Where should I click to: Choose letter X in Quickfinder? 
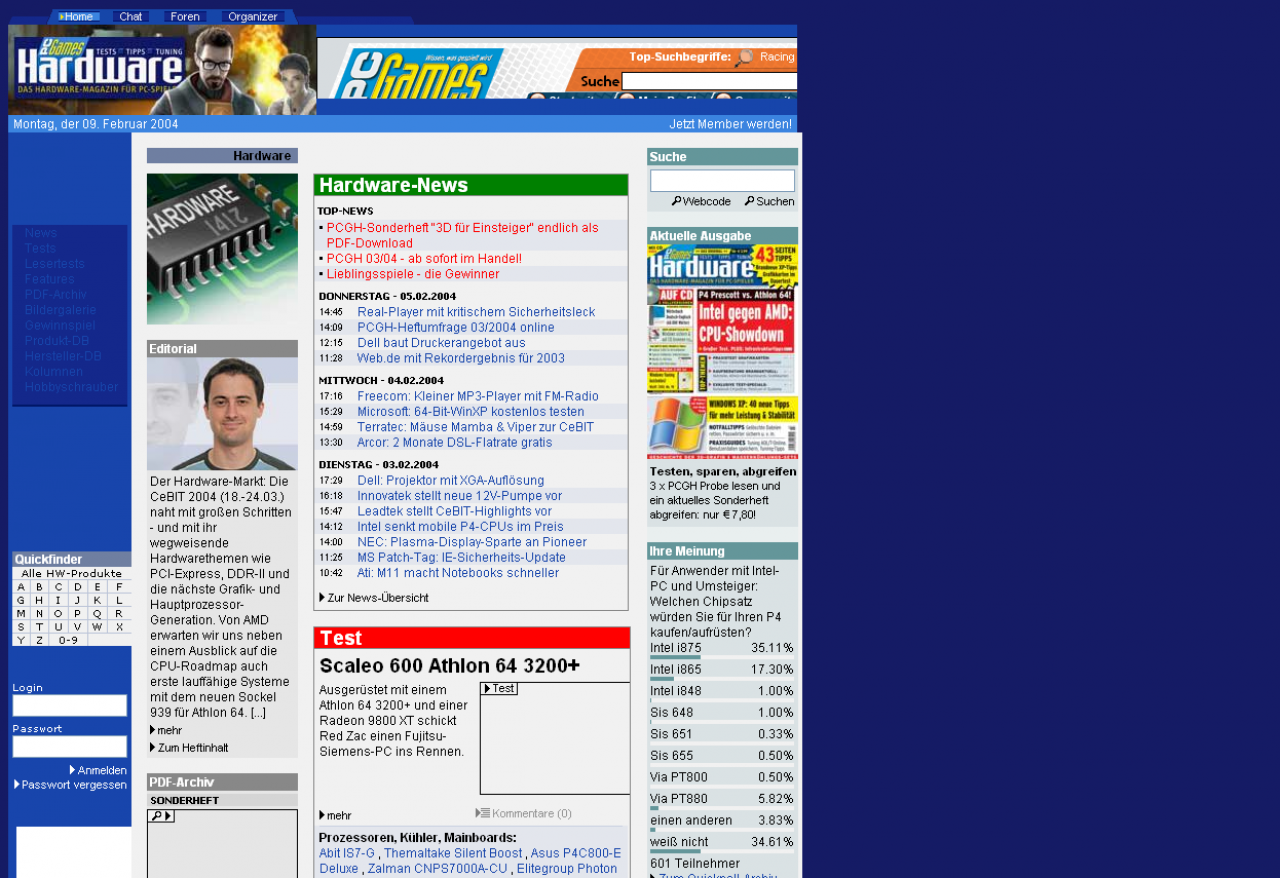(x=118, y=627)
